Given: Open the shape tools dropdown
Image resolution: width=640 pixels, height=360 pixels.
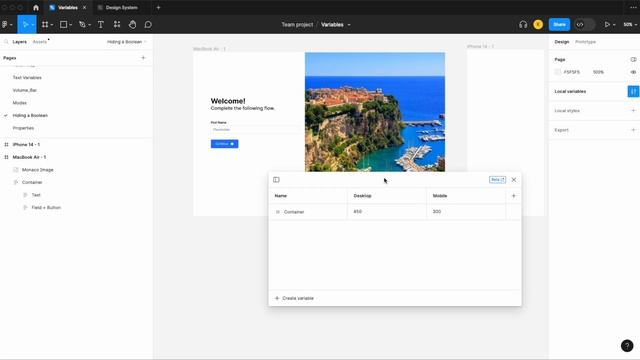Looking at the screenshot, I should (x=71, y=25).
